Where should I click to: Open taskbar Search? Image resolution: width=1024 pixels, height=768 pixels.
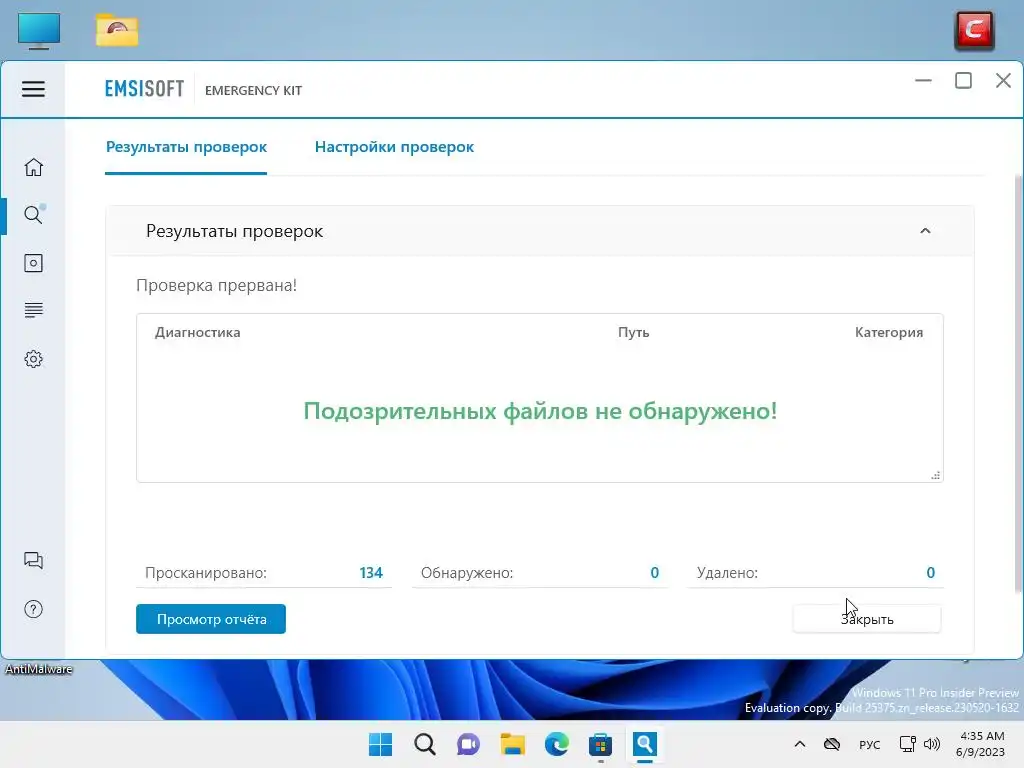[x=424, y=744]
